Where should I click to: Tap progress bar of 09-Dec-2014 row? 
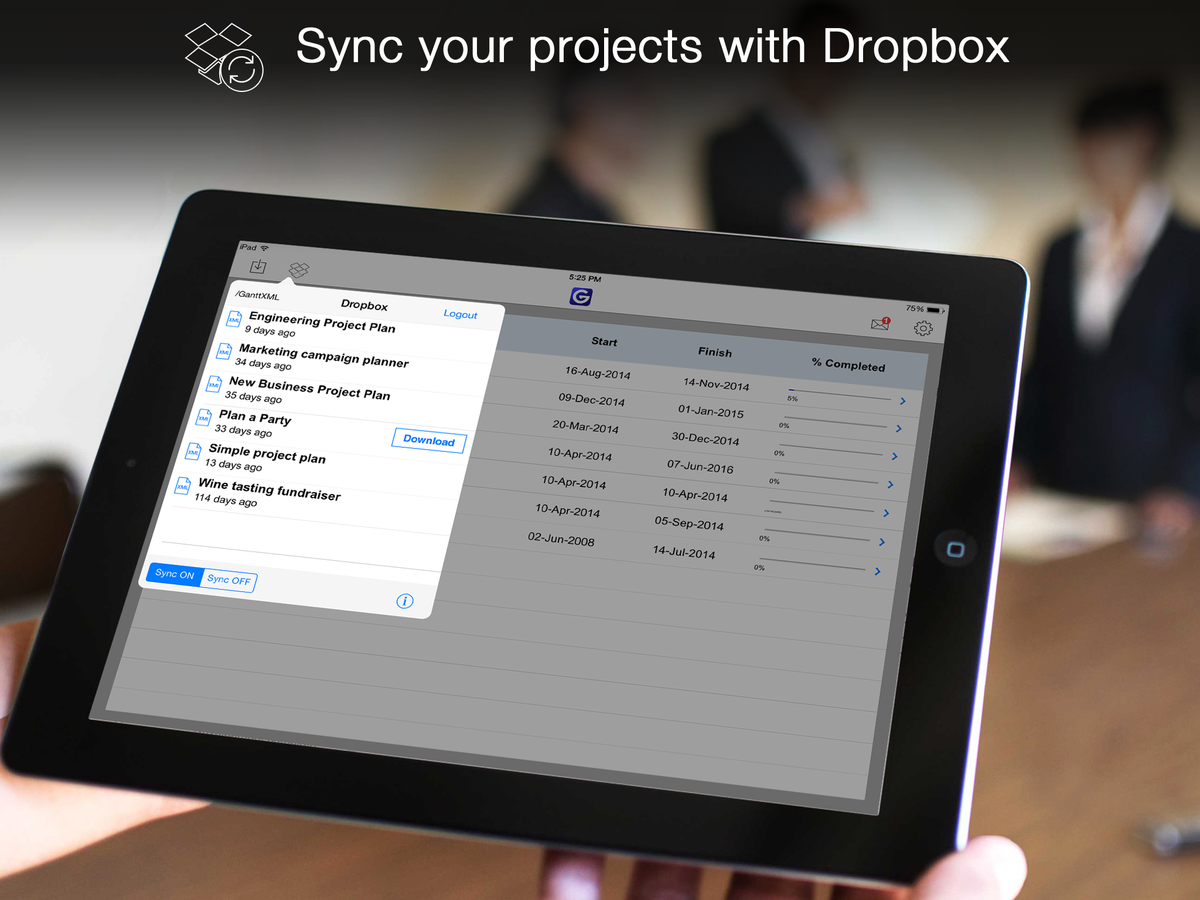tap(833, 421)
